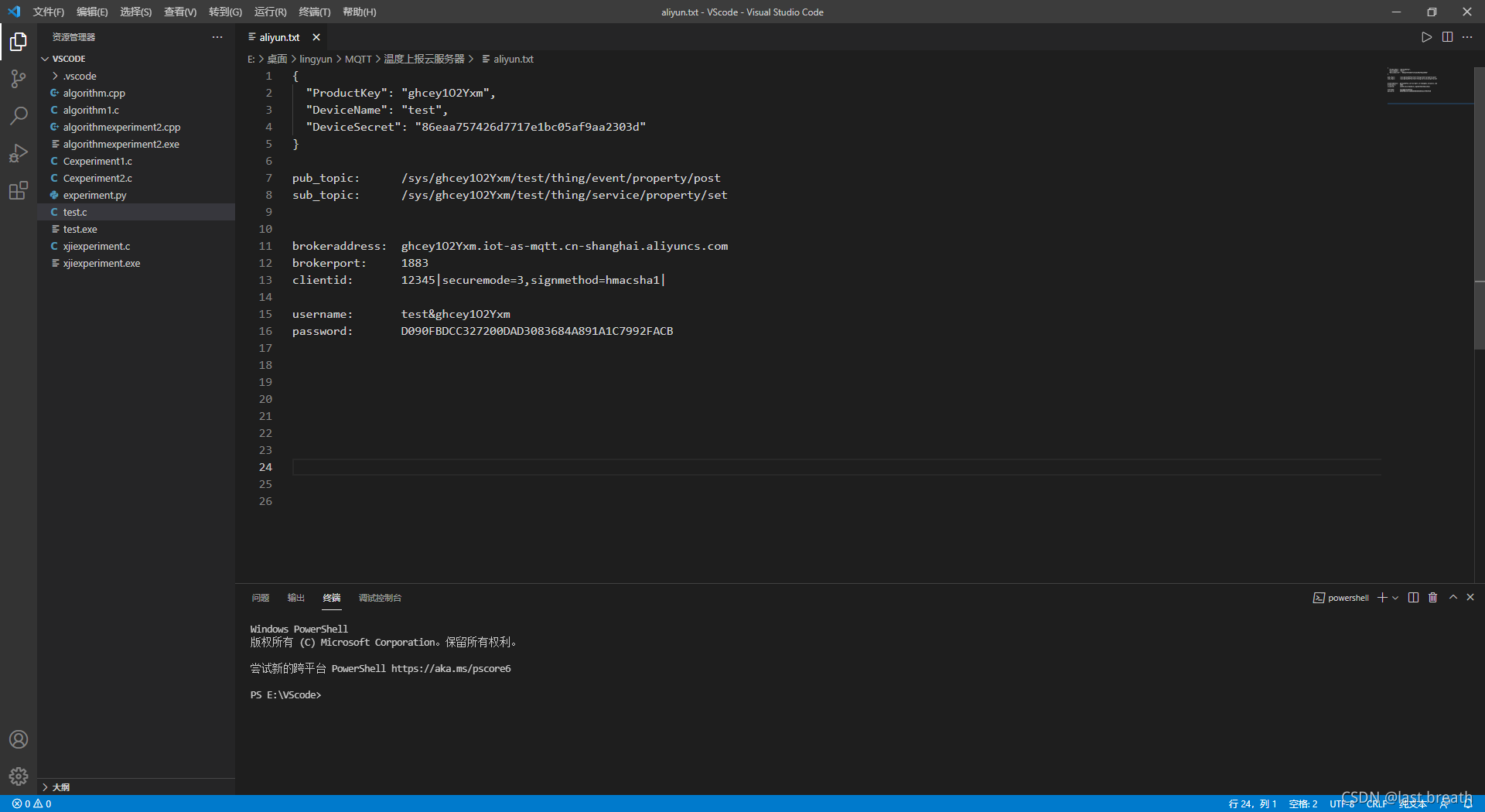1485x812 pixels.
Task: Open the Manage gear icon
Action: [x=19, y=776]
